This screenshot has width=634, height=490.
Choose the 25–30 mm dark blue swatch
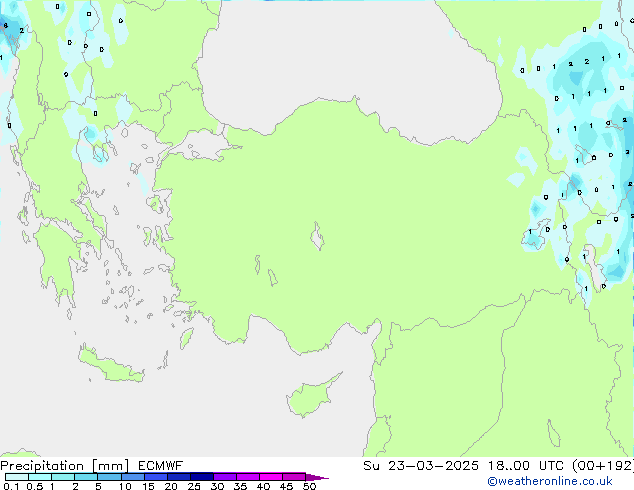click(201, 477)
